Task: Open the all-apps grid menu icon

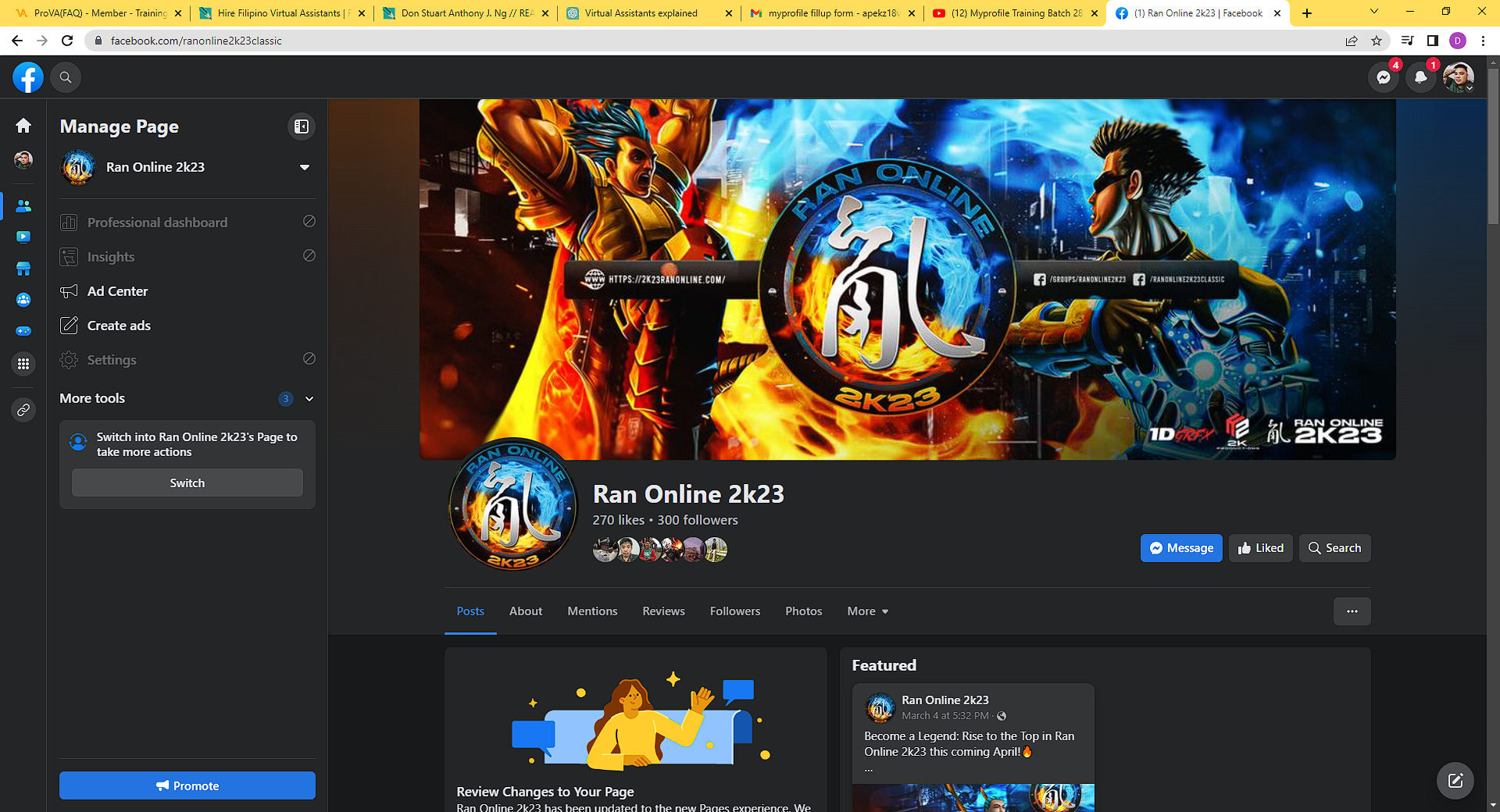Action: (23, 364)
